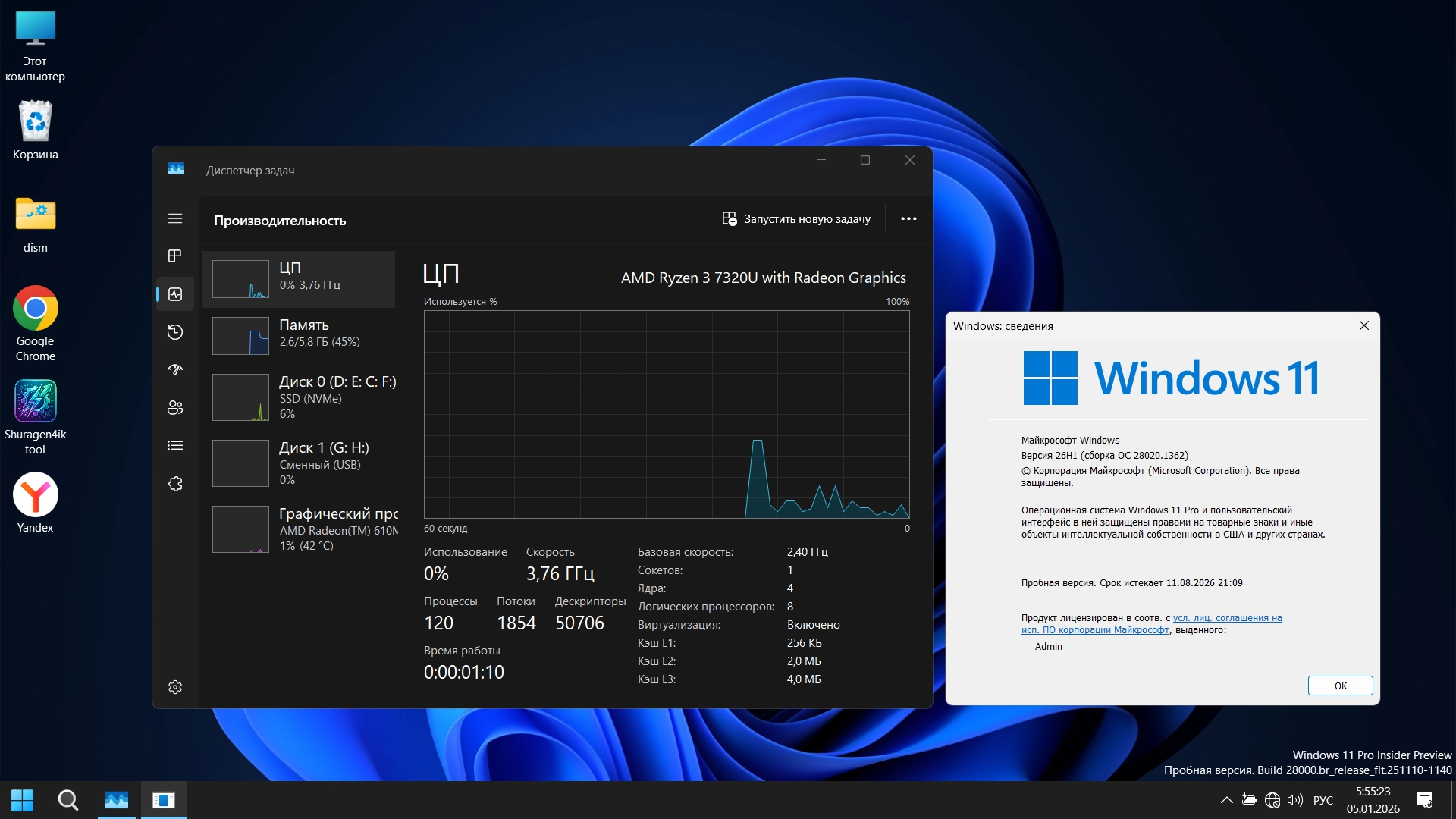Open the Services page icon
Viewport: 1456px width, 819px height.
[175, 484]
